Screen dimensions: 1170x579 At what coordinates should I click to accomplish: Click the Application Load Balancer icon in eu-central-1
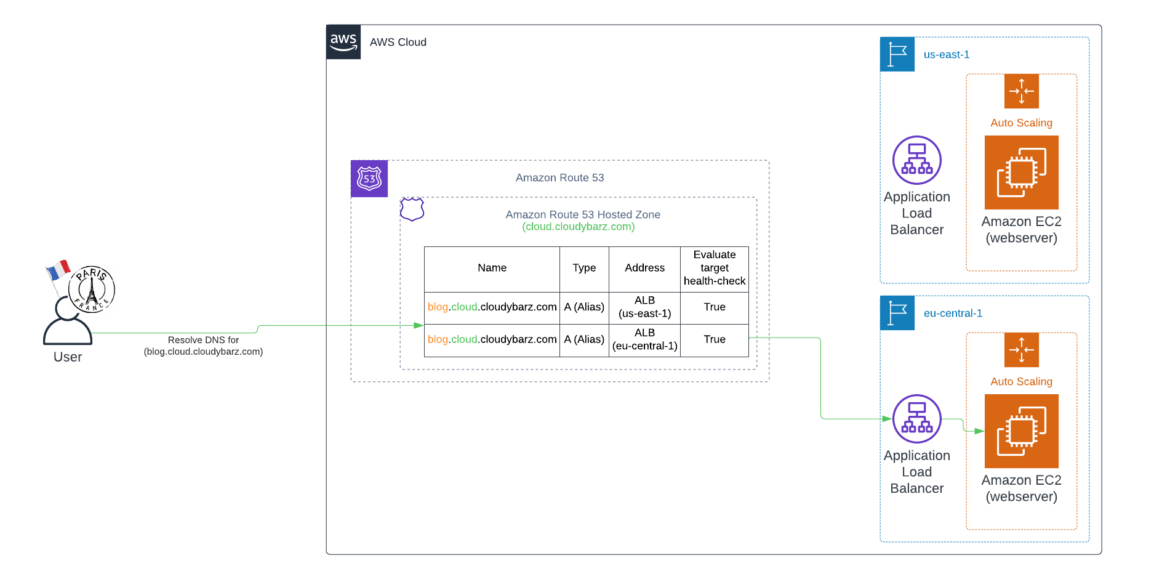coord(917,417)
